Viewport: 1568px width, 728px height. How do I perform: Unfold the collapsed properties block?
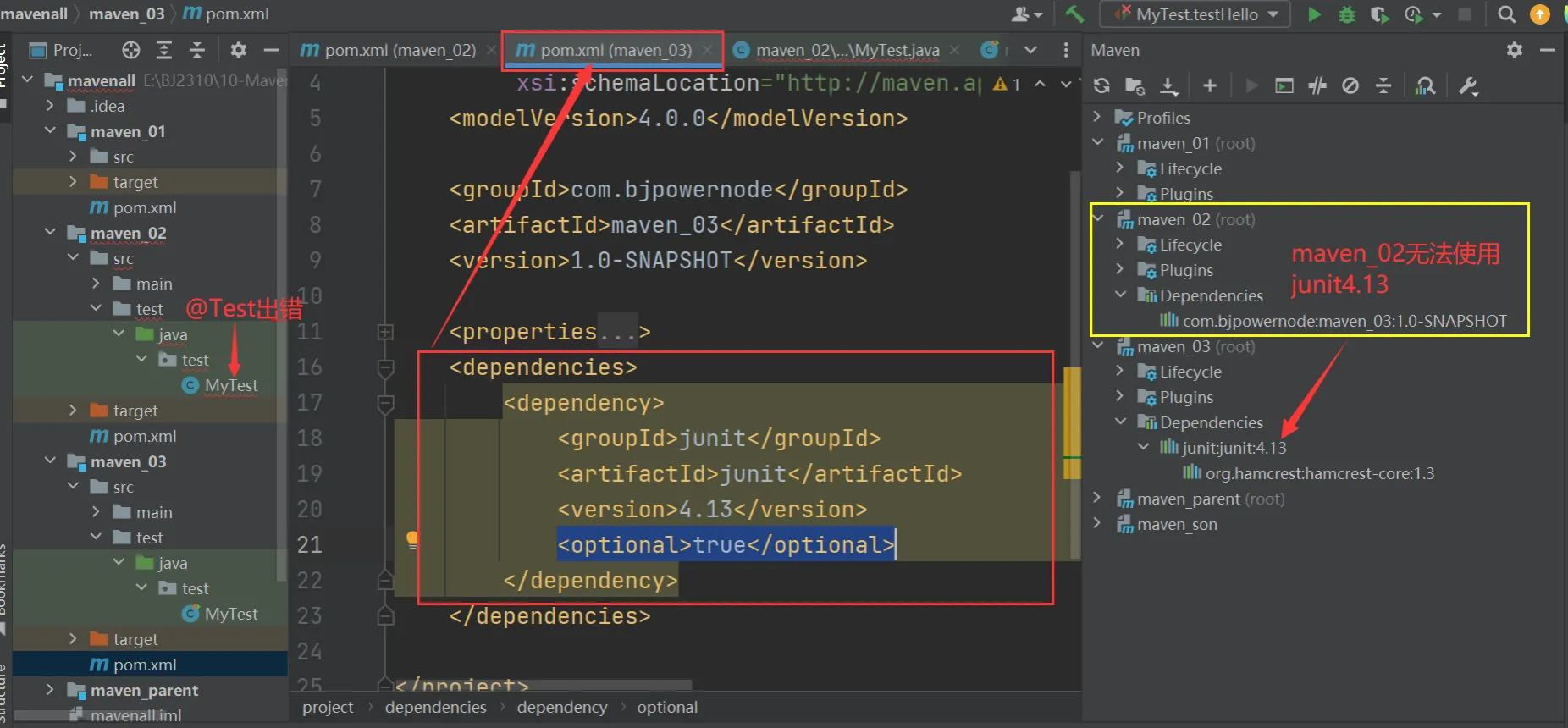(x=385, y=332)
